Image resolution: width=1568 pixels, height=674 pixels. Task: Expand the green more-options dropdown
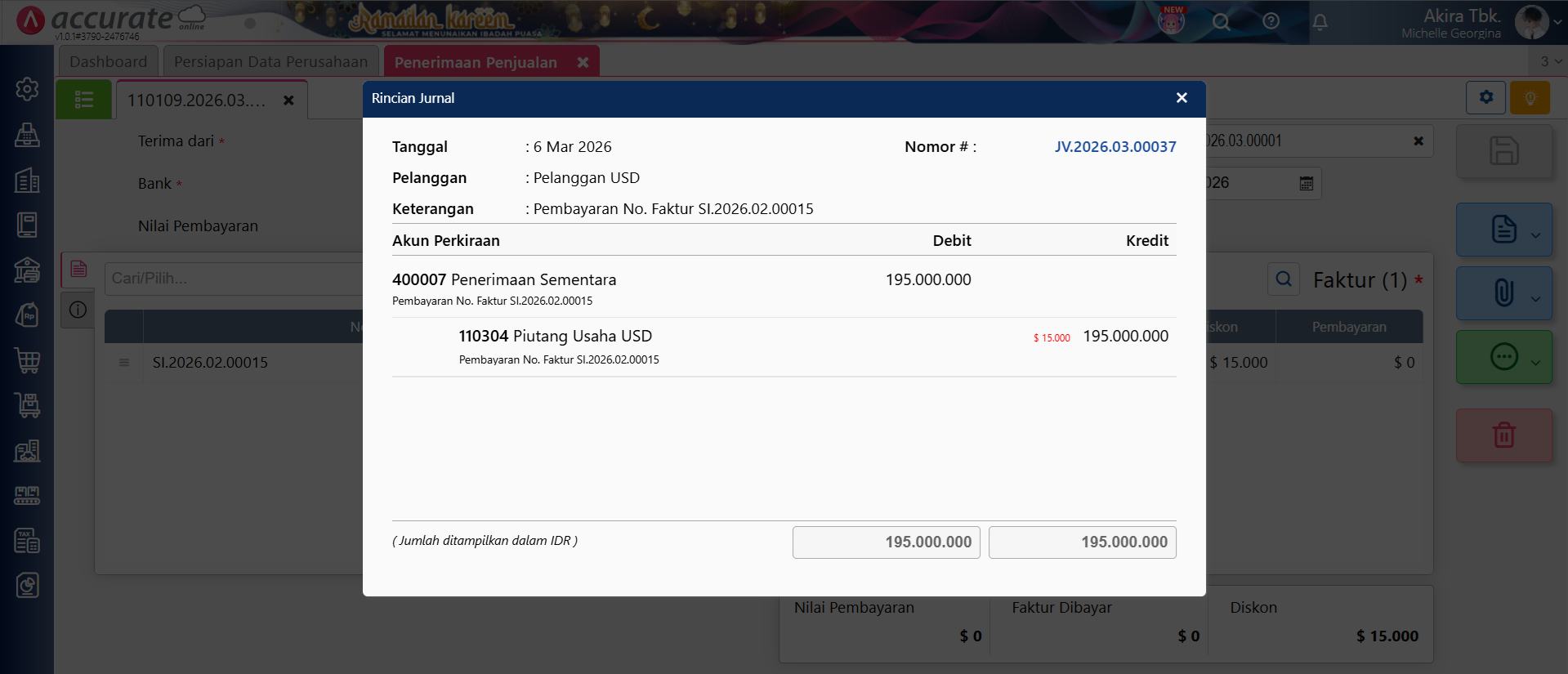click(x=1535, y=363)
